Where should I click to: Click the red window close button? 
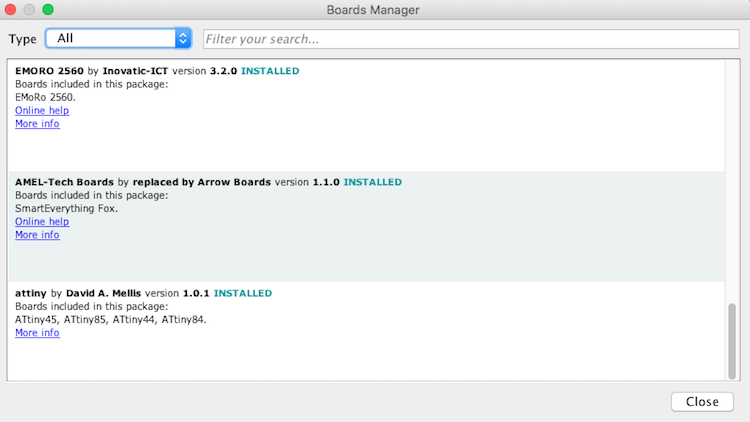11,10
